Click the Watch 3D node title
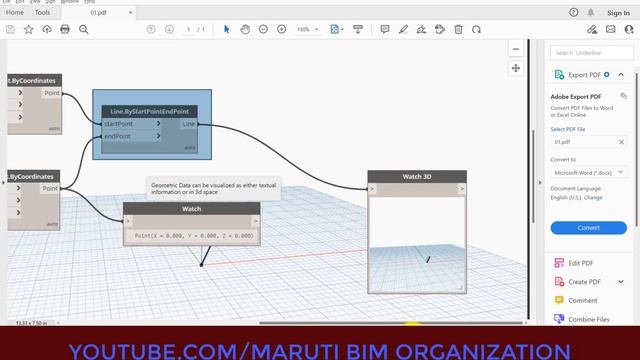The image size is (640, 360). pos(417,177)
